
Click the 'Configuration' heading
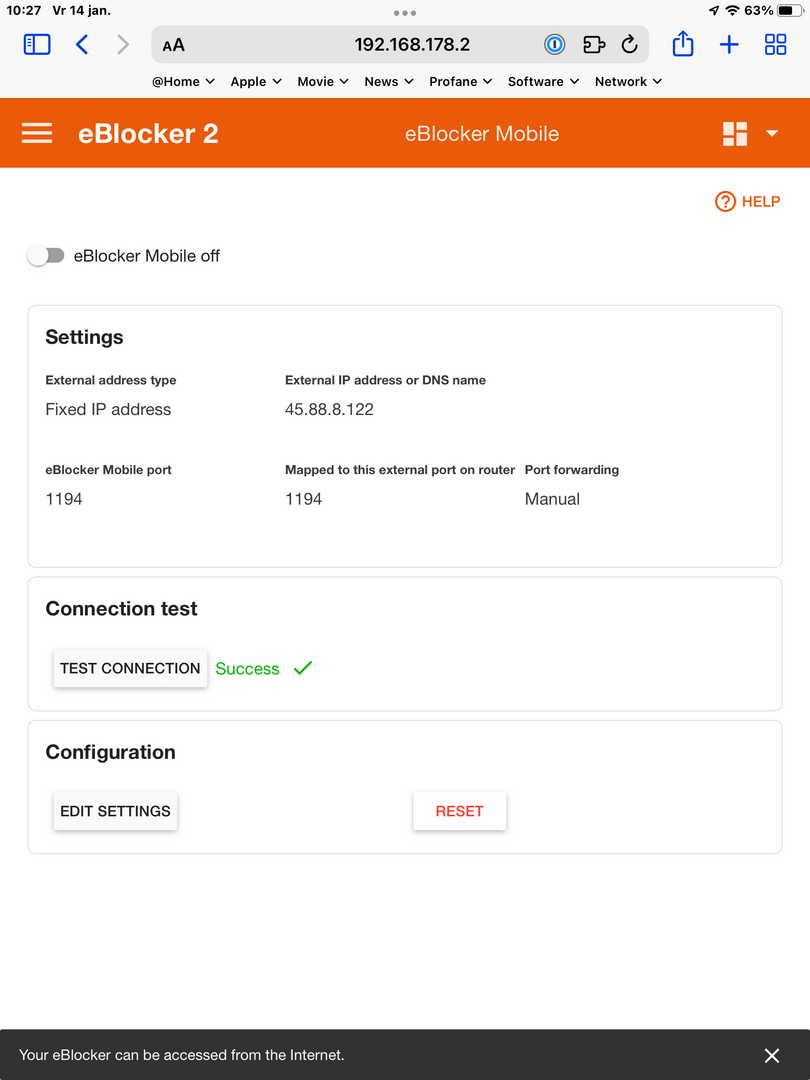click(110, 751)
